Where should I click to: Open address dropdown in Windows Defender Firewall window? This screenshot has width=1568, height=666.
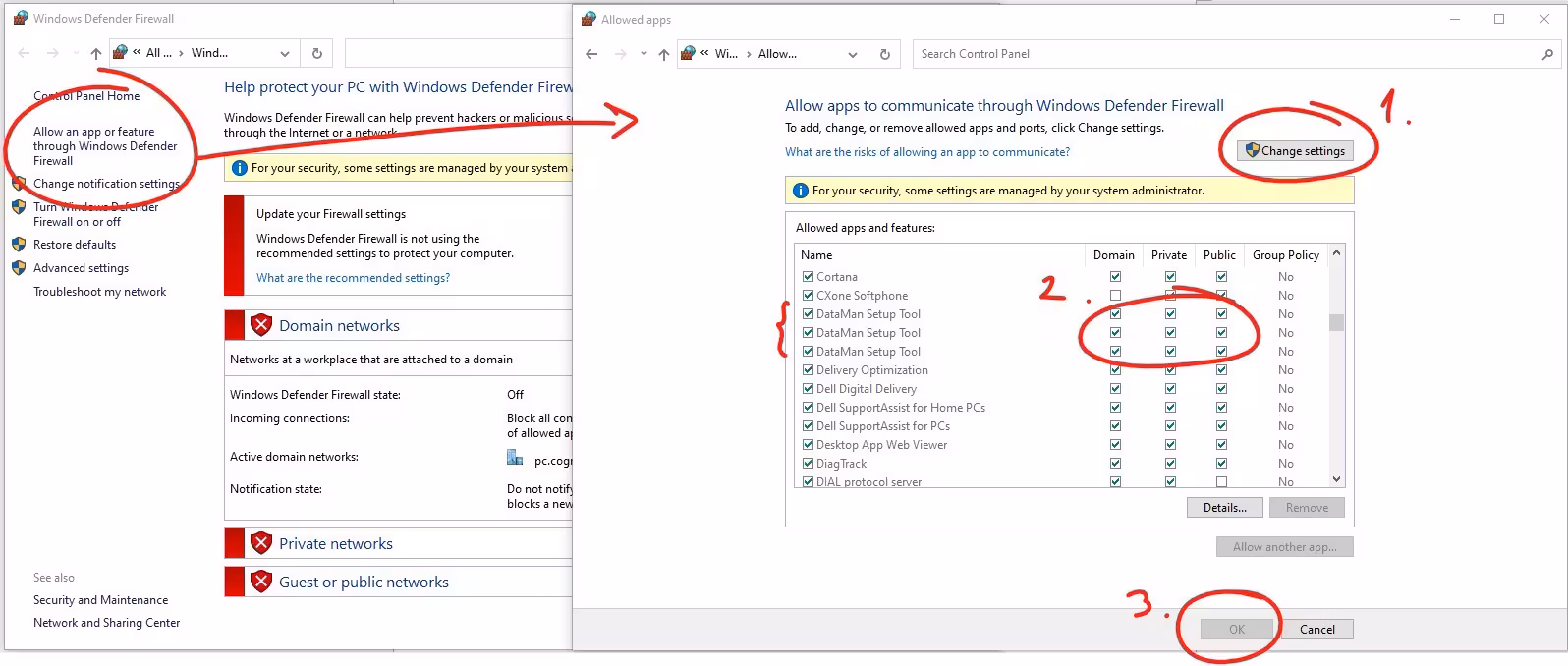(284, 53)
